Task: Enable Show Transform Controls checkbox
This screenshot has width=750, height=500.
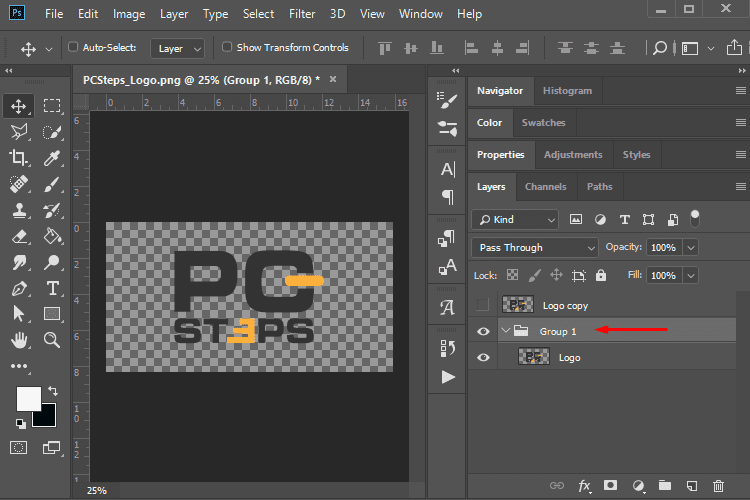Action: pos(227,47)
